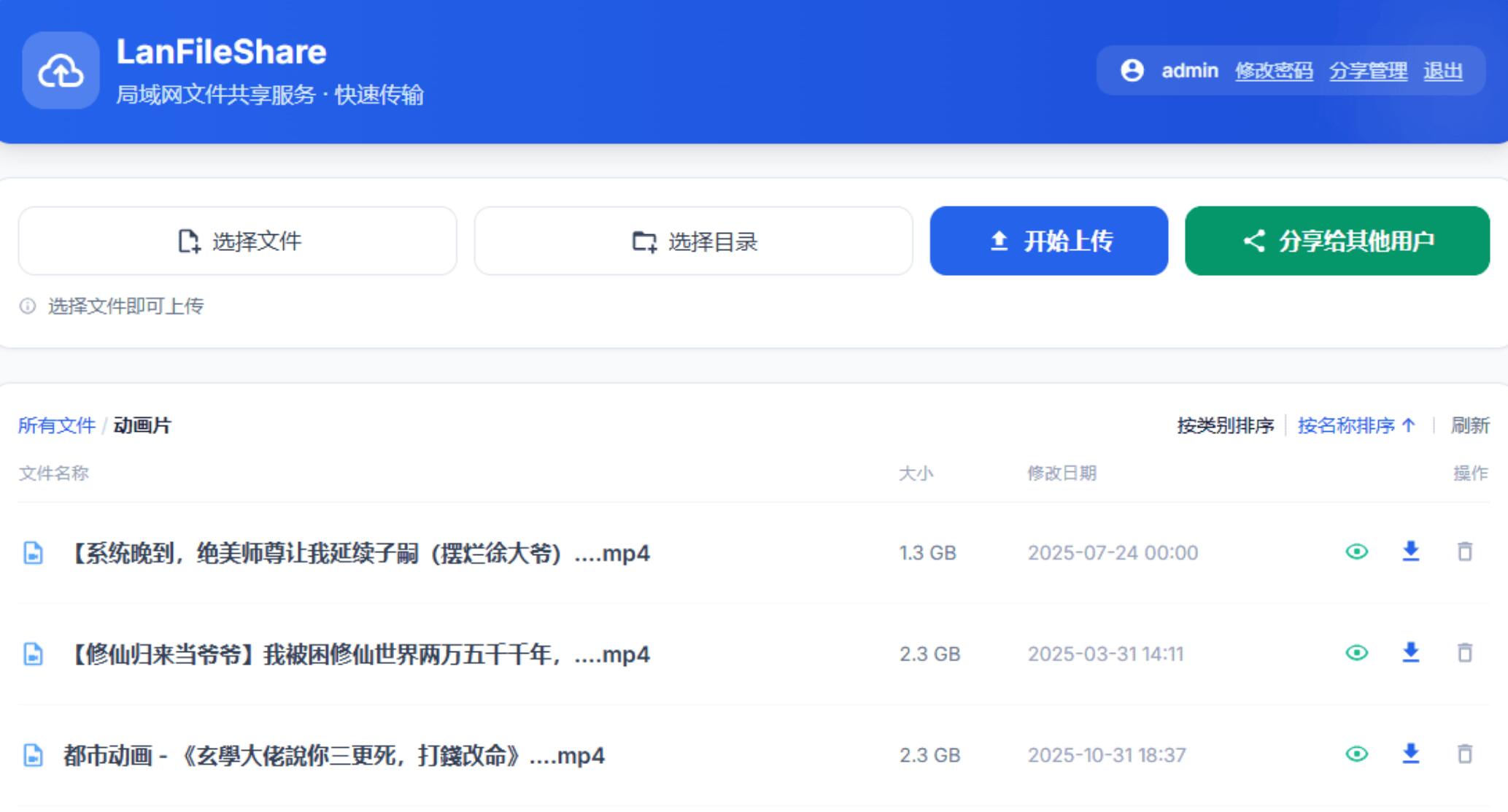Click the 修改日期 column header
The width and height of the screenshot is (1508, 812).
(x=1062, y=473)
